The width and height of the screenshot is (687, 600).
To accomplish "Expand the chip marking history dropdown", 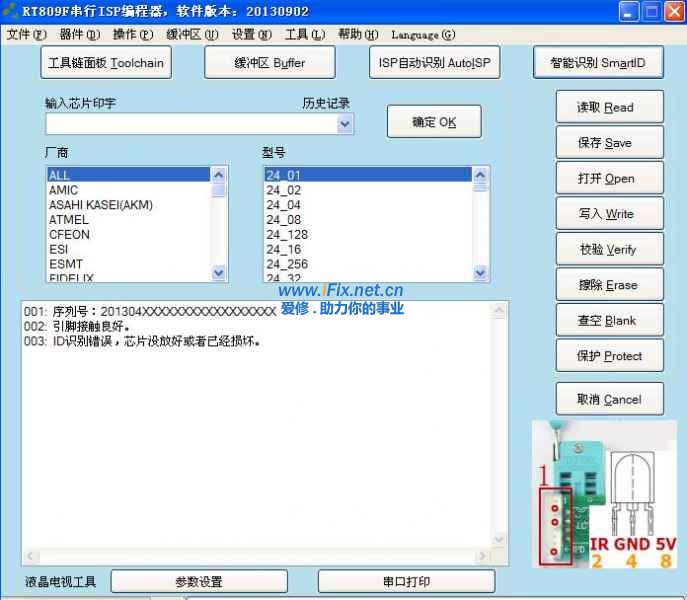I will pos(345,124).
